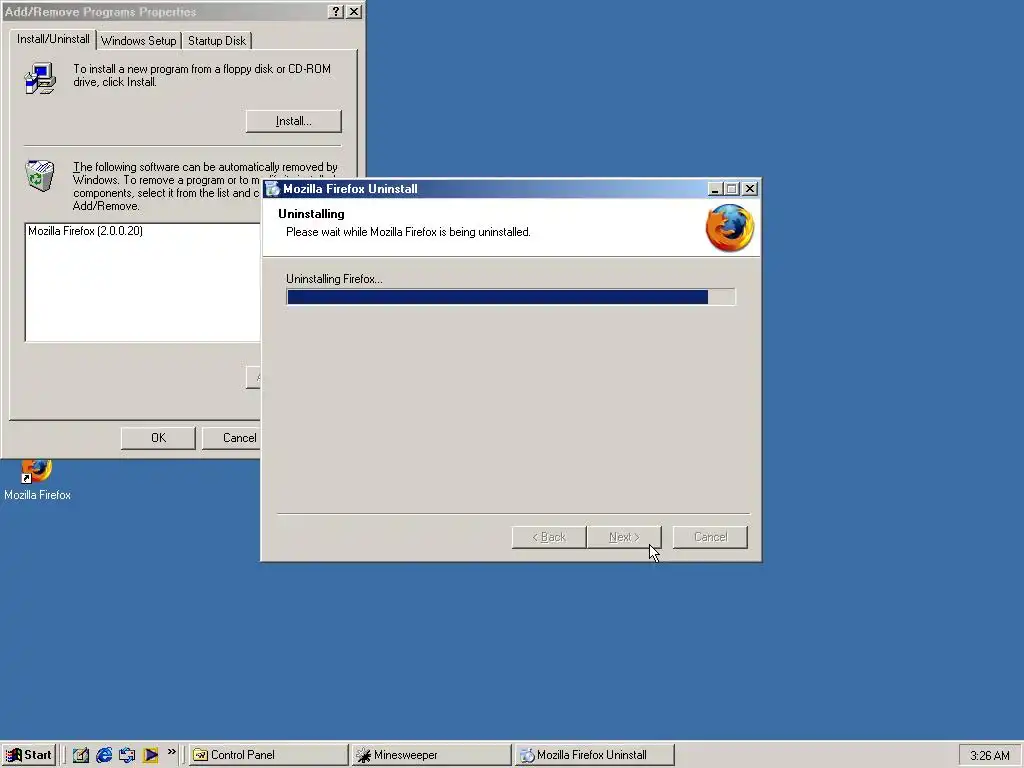
Task: Open the Mozilla Firefox desktop shortcut
Action: 37,481
